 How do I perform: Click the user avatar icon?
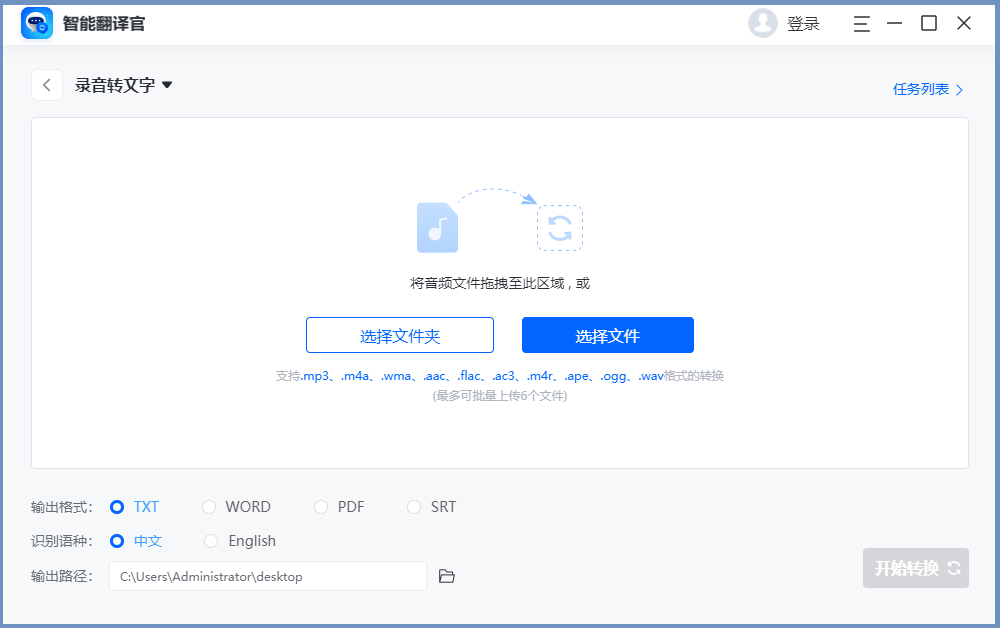tap(762, 23)
